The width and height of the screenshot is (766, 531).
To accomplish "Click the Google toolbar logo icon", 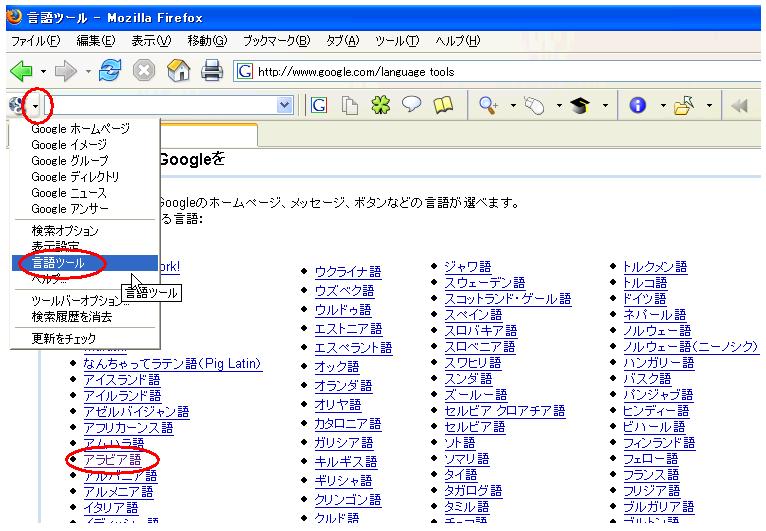I will pos(16,105).
